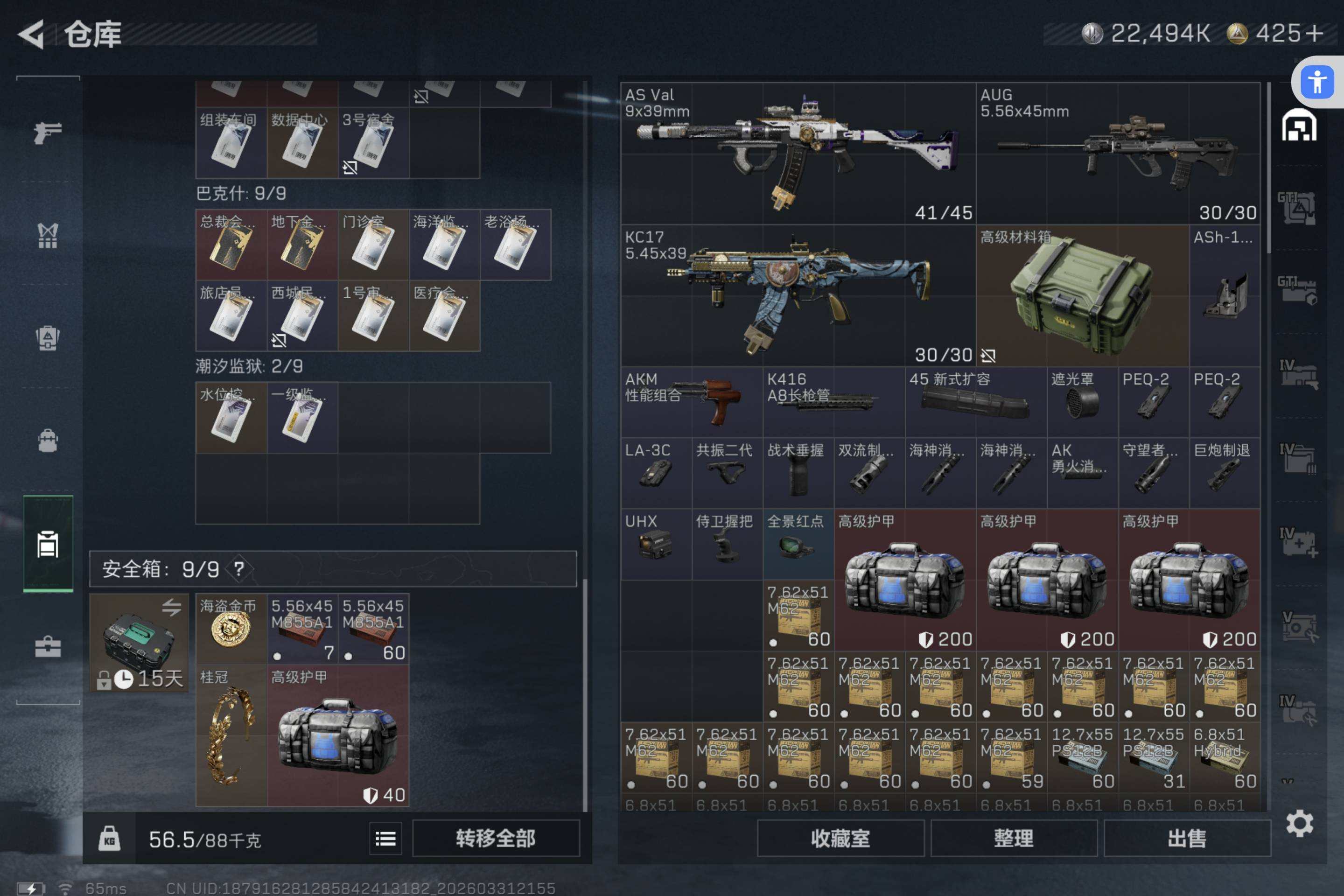
Task: Select the backpack category in left sidebar
Action: click(48, 441)
